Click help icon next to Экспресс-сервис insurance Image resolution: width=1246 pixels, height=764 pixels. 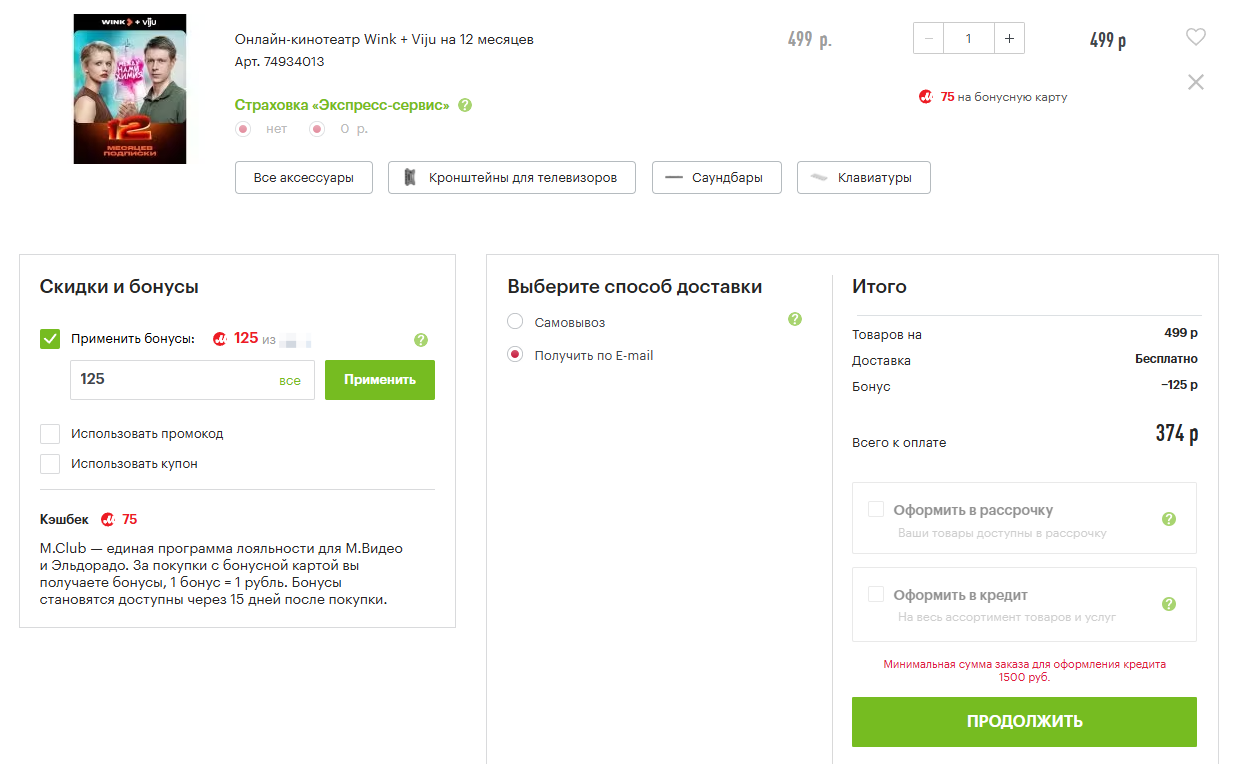465,105
